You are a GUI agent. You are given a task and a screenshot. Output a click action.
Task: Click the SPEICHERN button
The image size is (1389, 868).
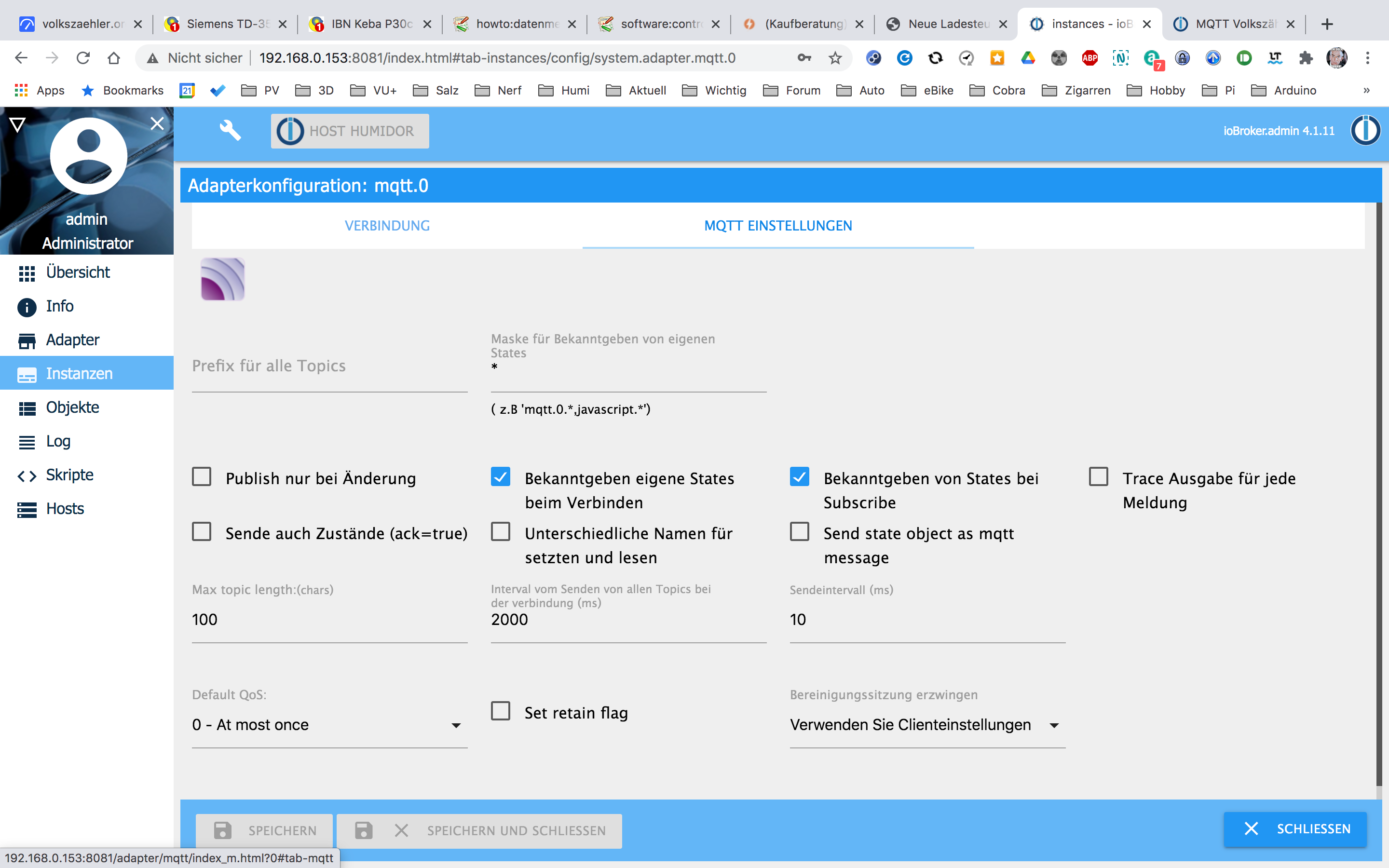(x=264, y=830)
